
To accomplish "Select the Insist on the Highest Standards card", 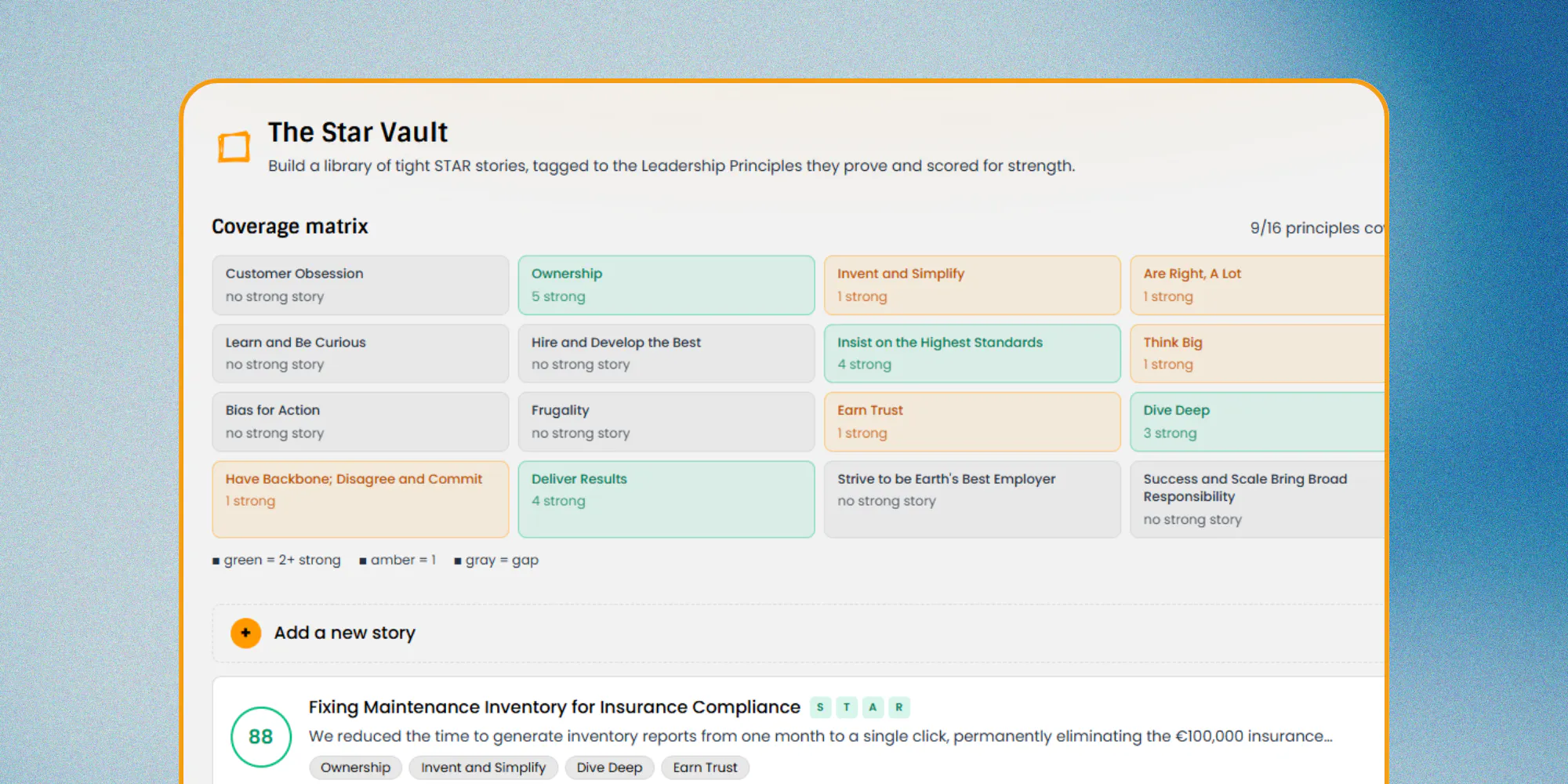I will pos(972,354).
